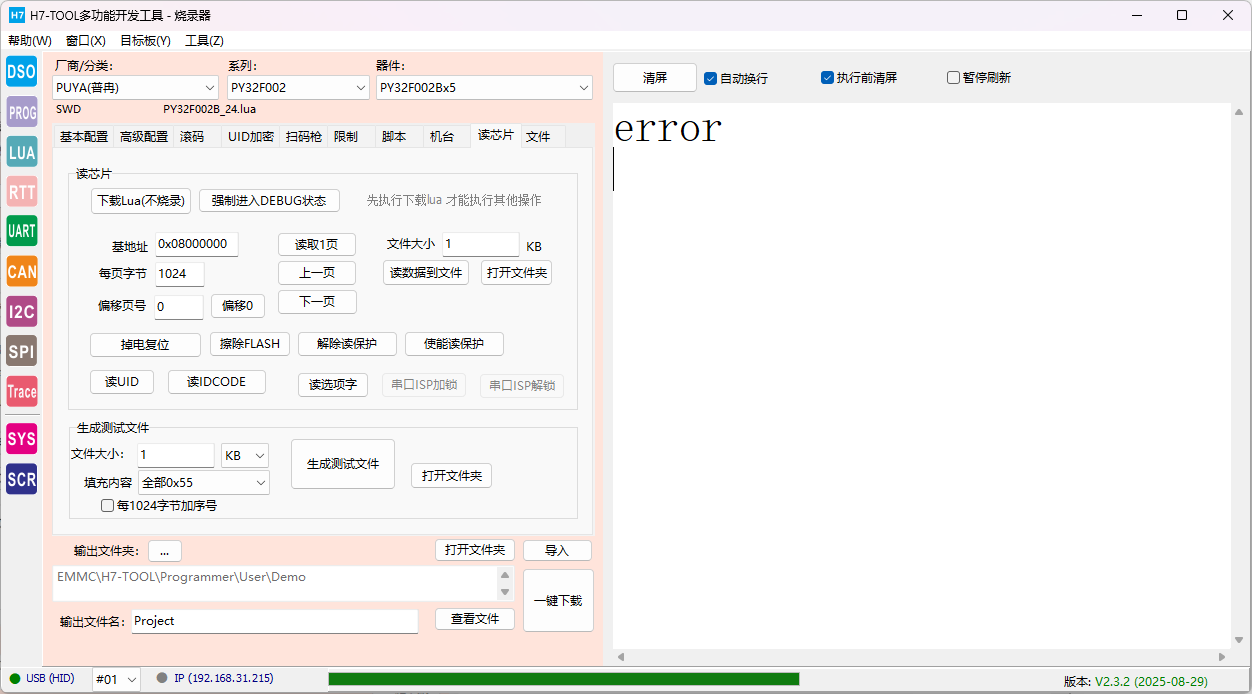
Task: Open the UART sidebar icon
Action: point(21,231)
